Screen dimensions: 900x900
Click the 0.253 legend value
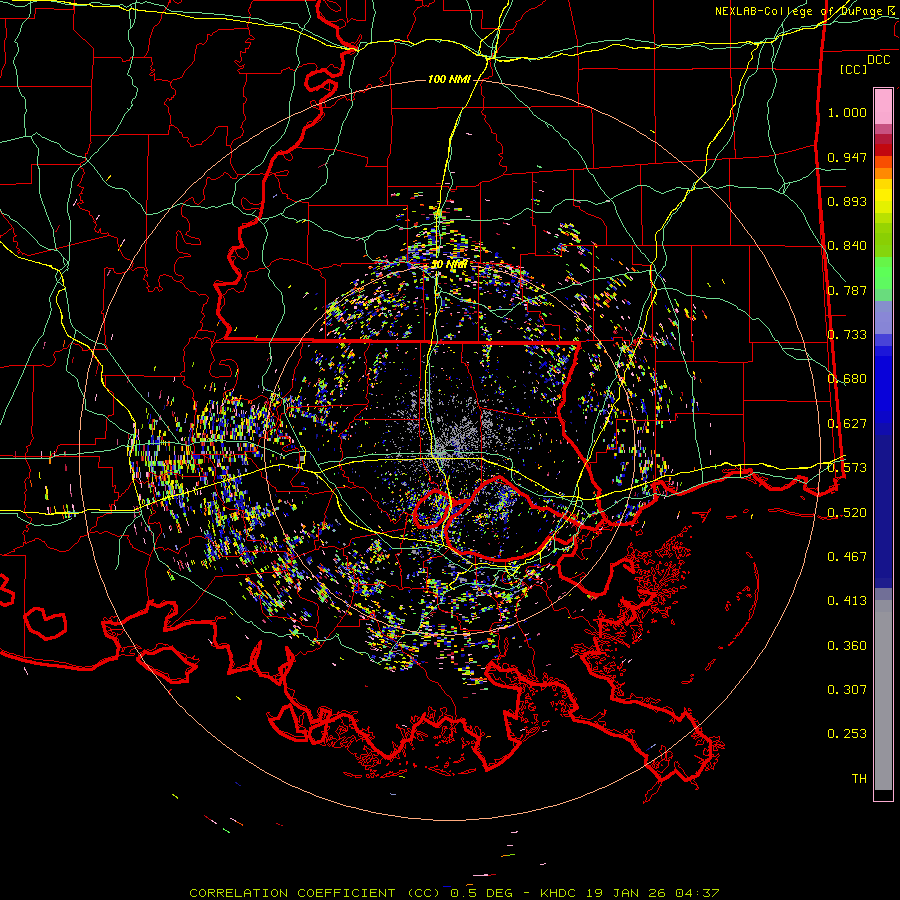[x=847, y=734]
